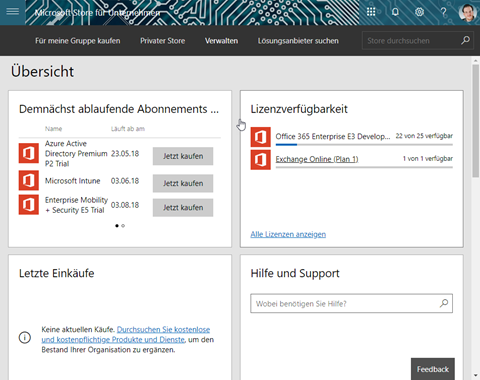Click the store search magnifier icon

point(465,40)
